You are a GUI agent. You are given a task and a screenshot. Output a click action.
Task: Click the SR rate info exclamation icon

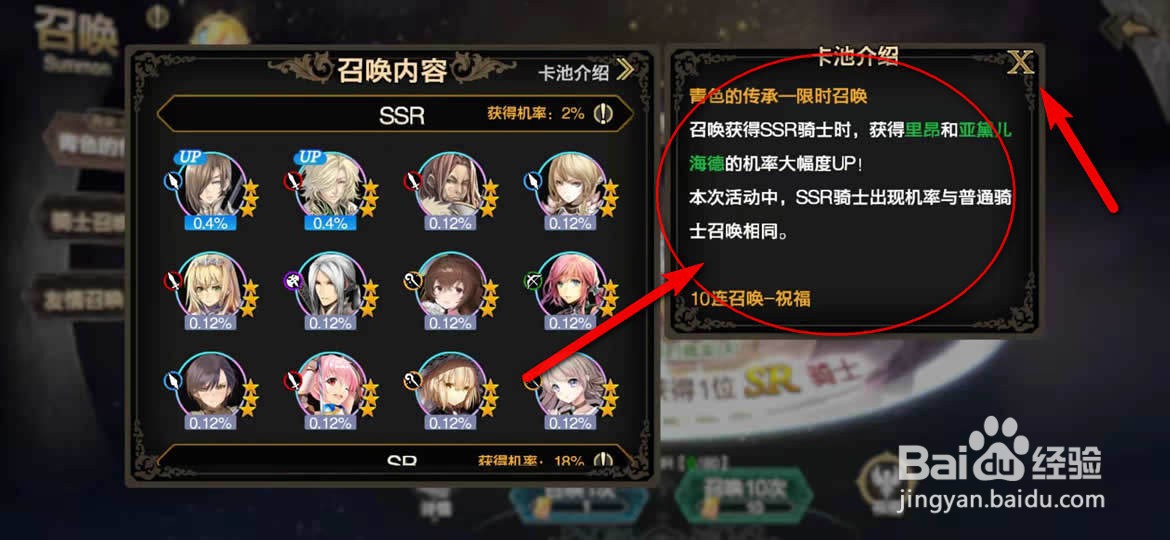tap(603, 460)
